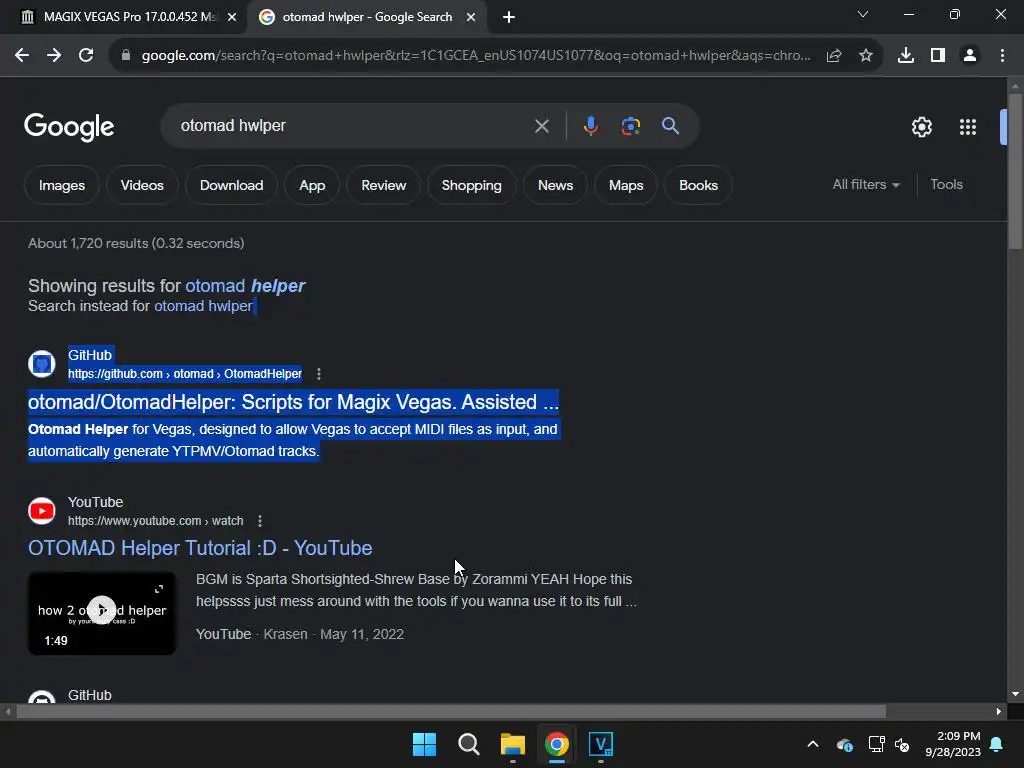Search by image with Google Lens icon
Image resolution: width=1024 pixels, height=768 pixels.
630,126
